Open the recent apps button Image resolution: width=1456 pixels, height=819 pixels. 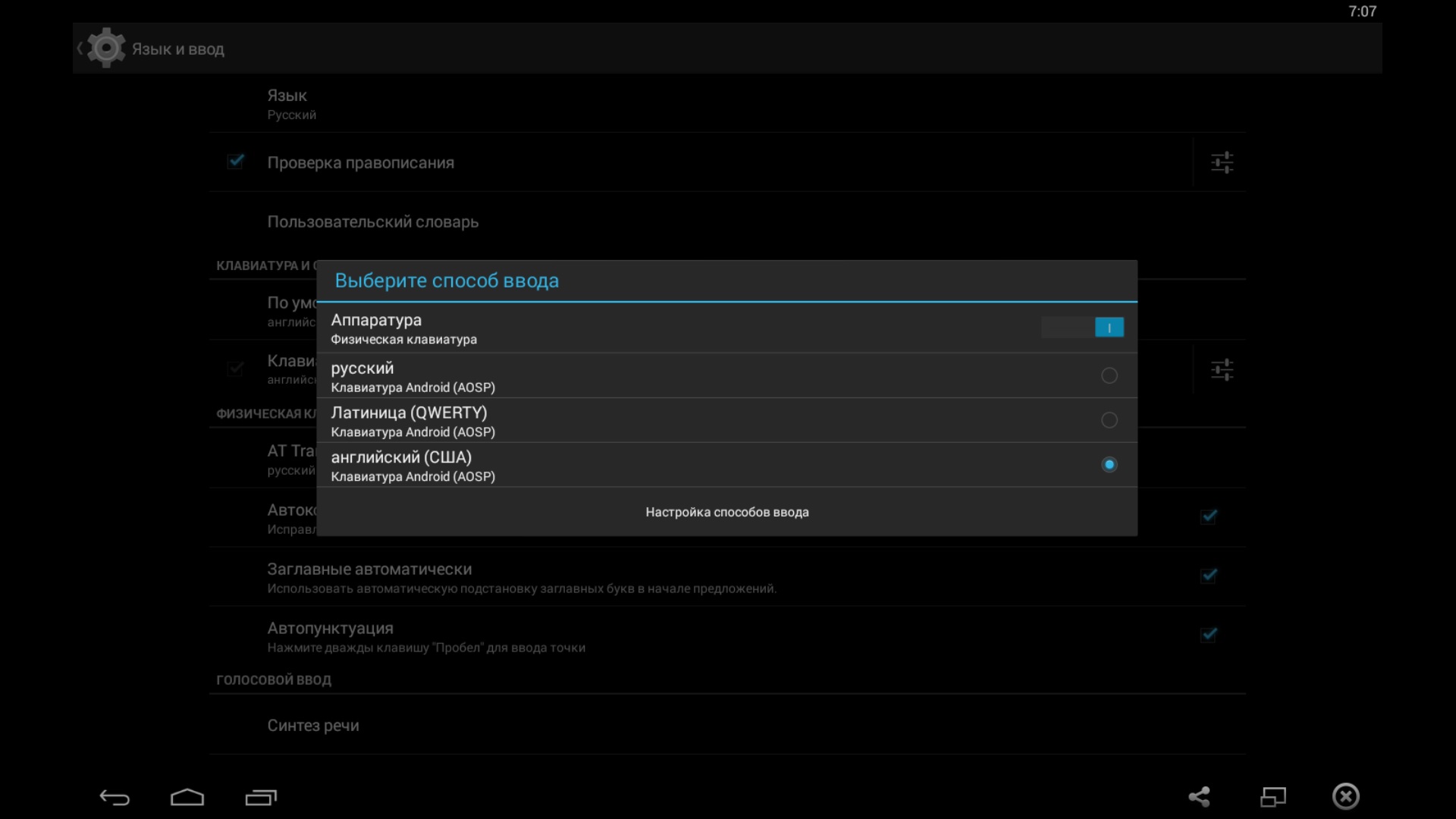(261, 797)
